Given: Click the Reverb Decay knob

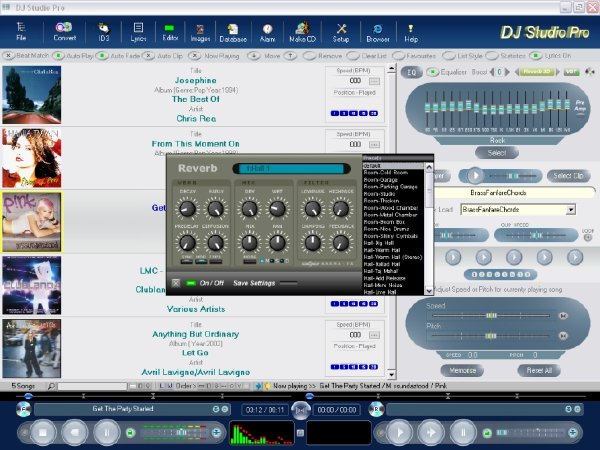Looking at the screenshot, I should (x=187, y=209).
